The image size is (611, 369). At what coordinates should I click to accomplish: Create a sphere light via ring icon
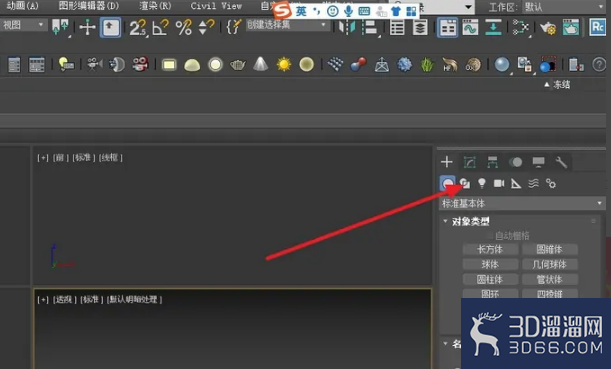(215, 64)
